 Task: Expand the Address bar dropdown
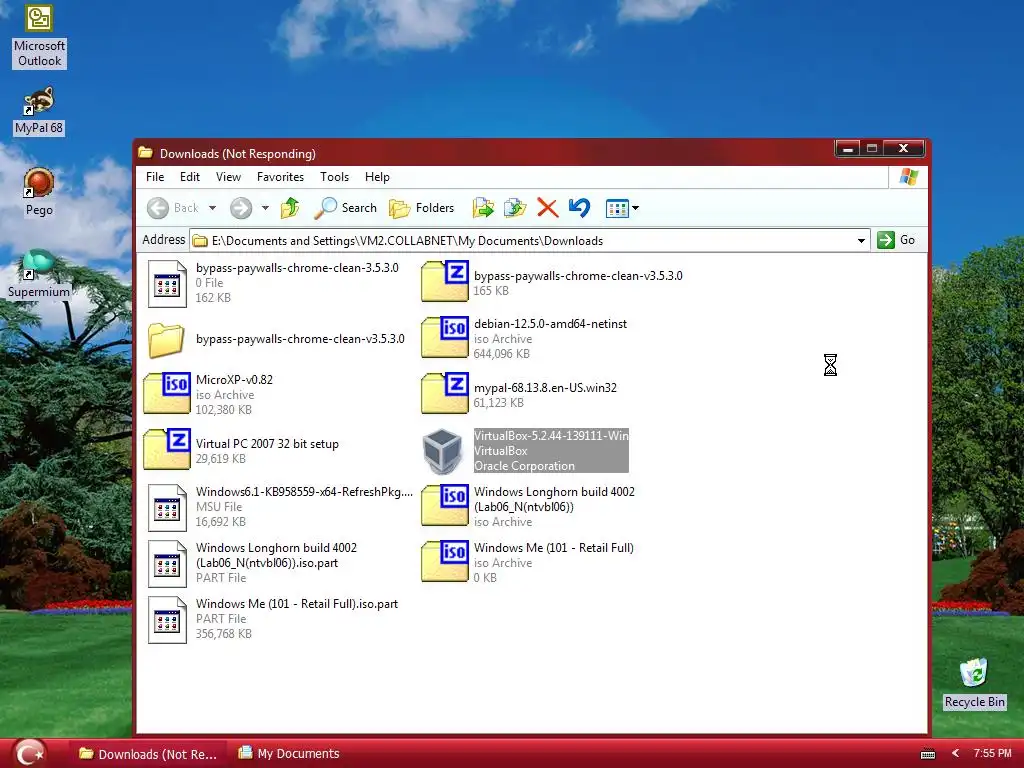tap(861, 241)
